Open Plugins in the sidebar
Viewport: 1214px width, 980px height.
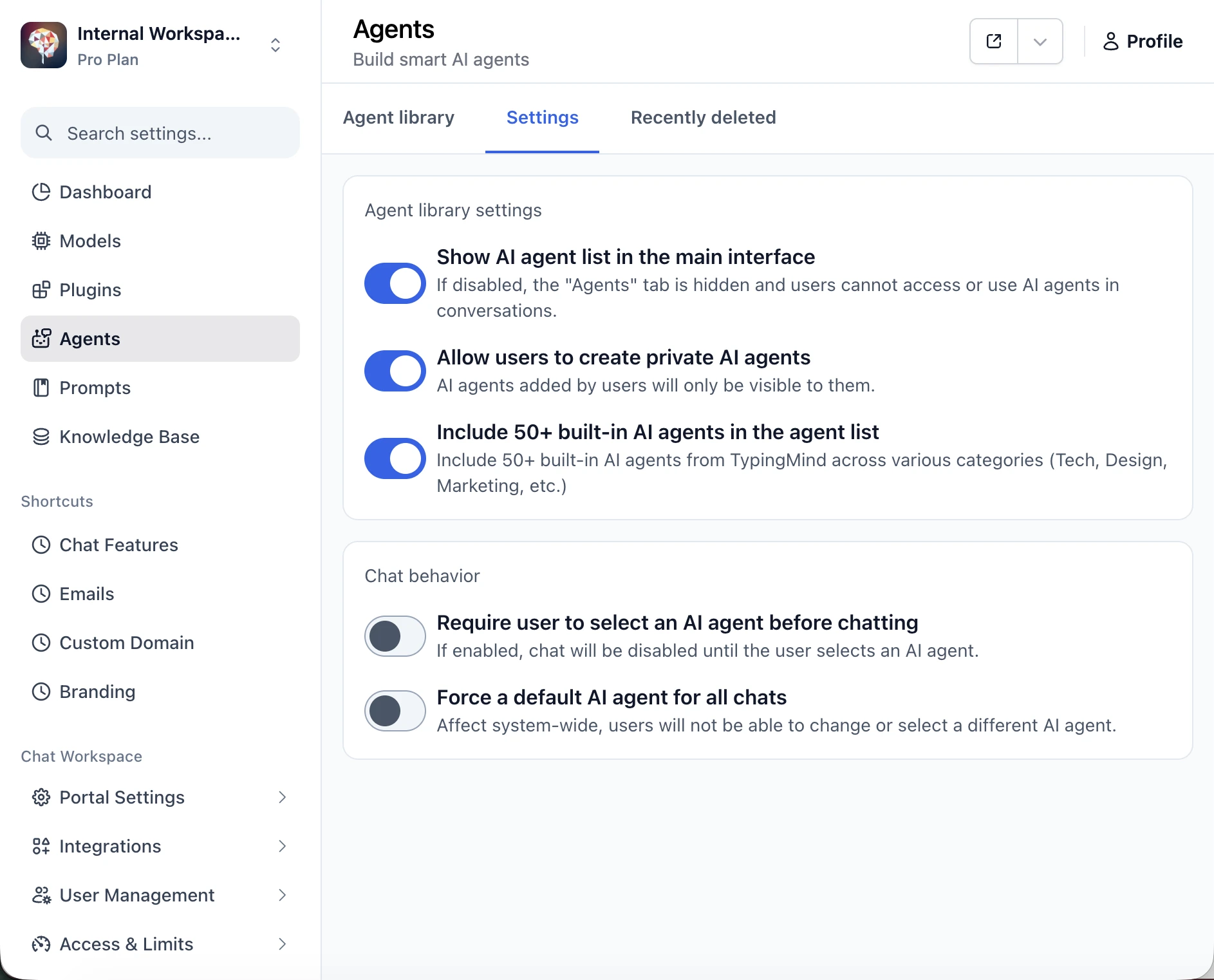(x=160, y=290)
